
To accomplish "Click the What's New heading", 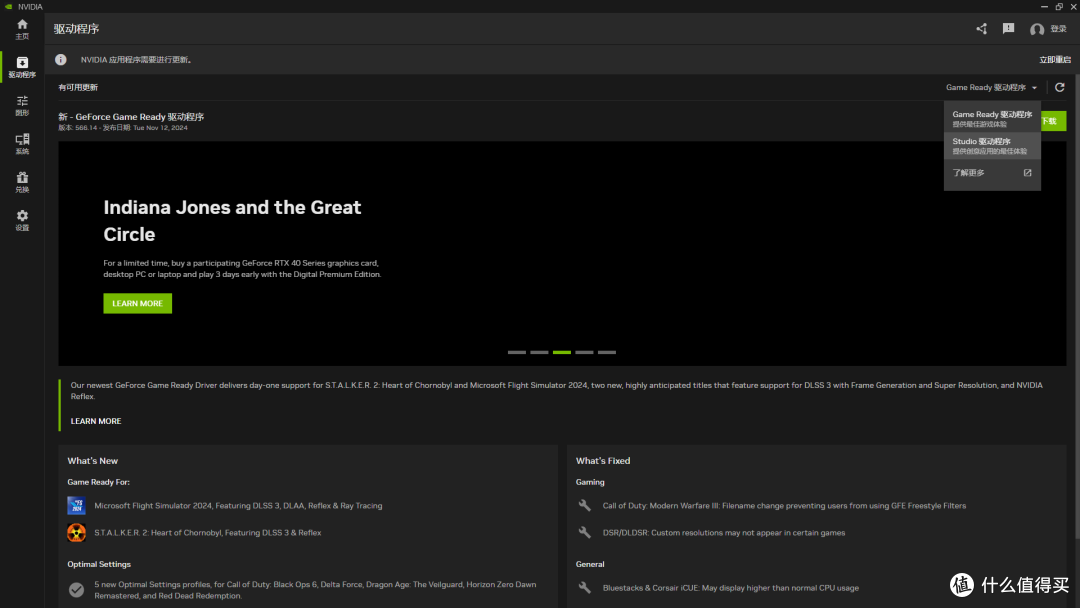I will pyautogui.click(x=92, y=461).
